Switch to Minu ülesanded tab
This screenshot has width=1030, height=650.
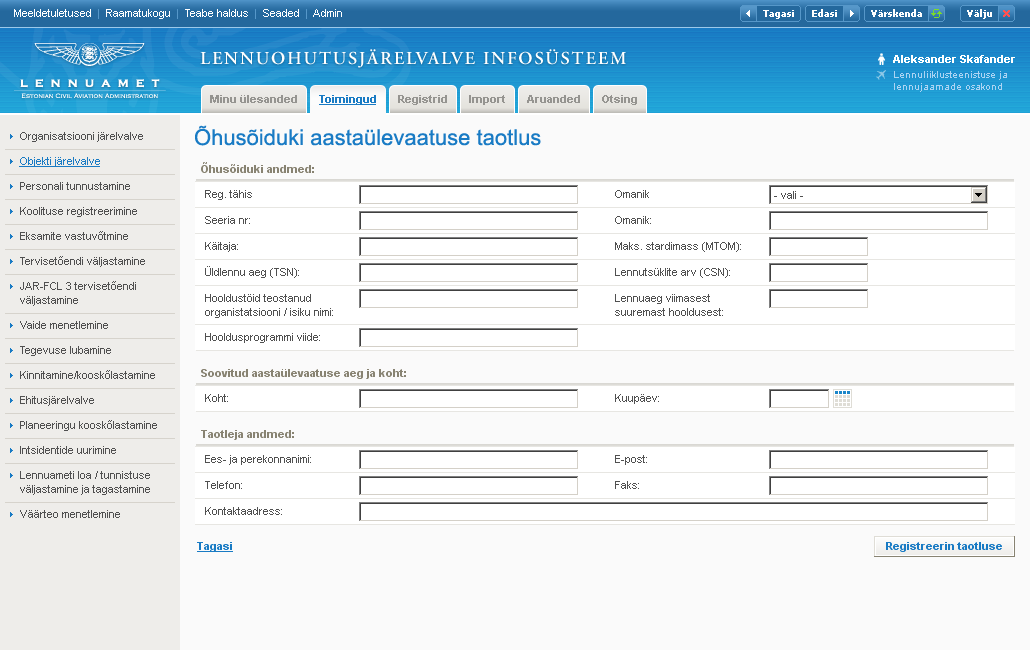coord(254,99)
